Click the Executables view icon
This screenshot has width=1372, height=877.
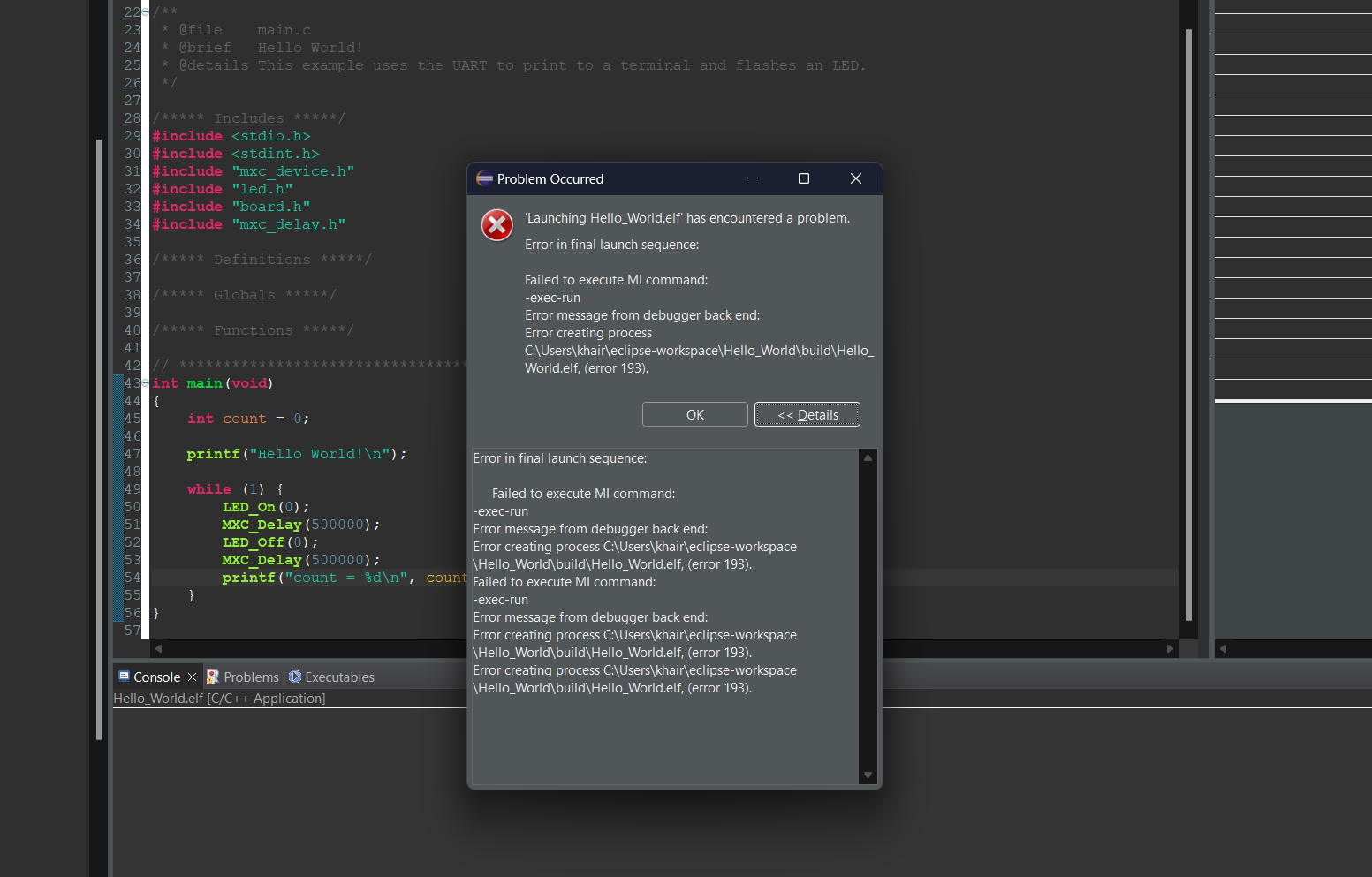pyautogui.click(x=295, y=677)
